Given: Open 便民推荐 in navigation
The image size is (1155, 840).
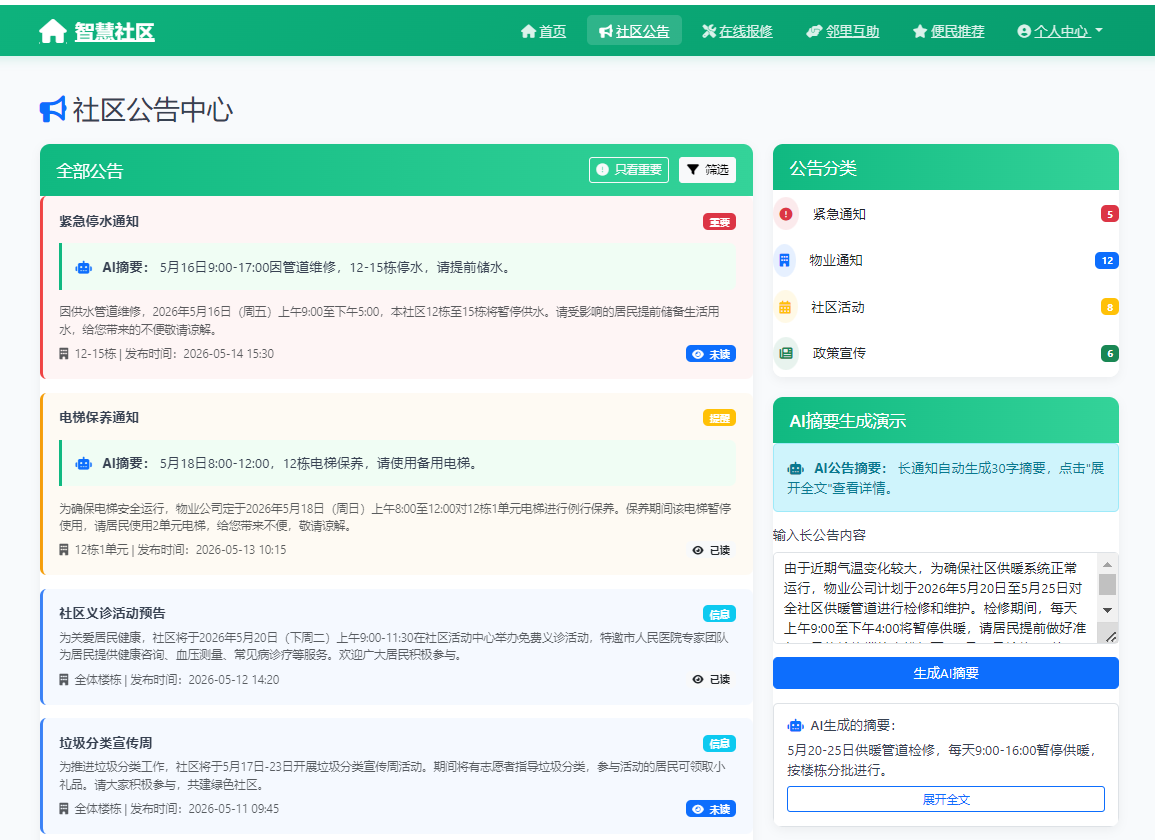Looking at the screenshot, I should pyautogui.click(x=949, y=31).
